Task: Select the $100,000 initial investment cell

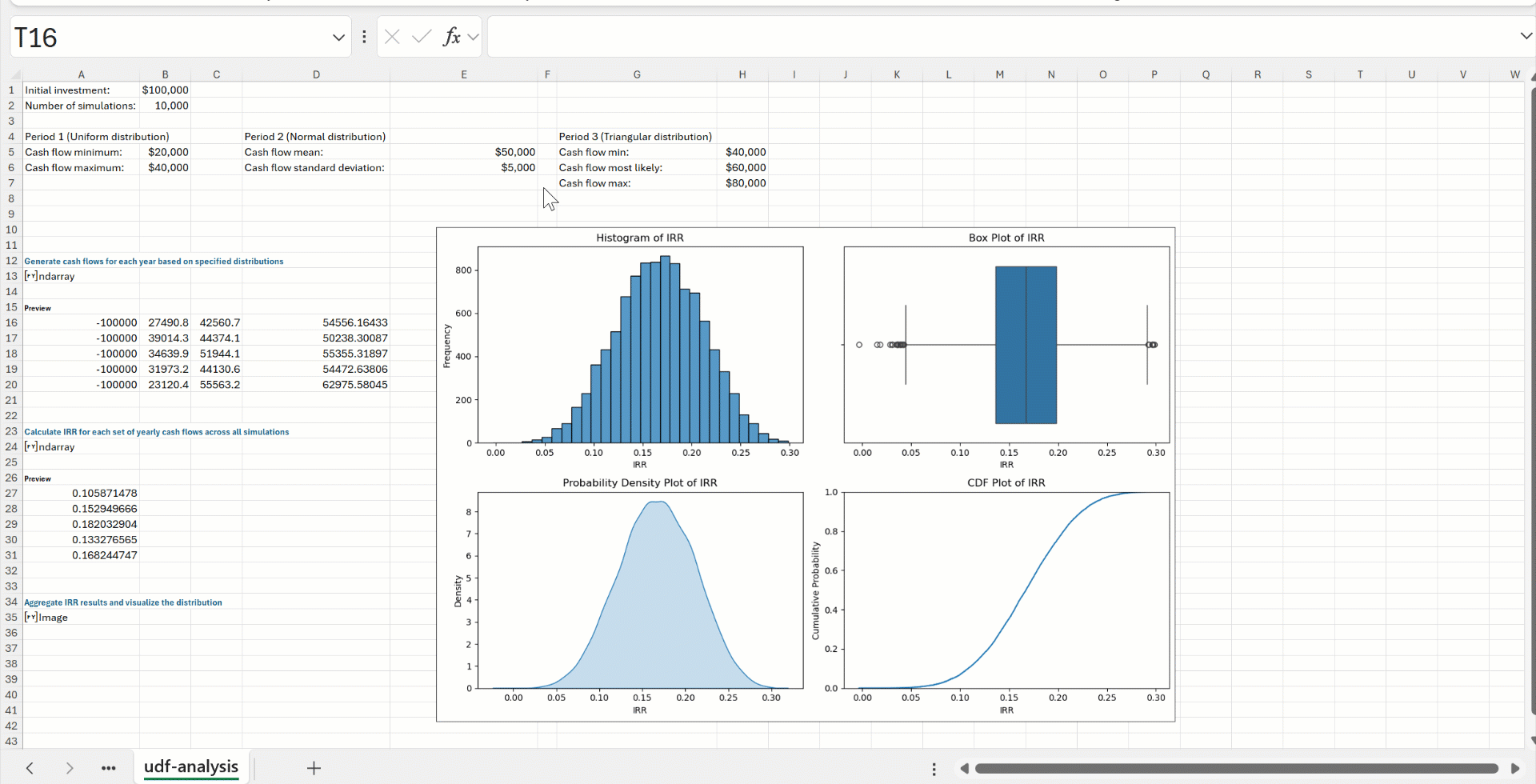Action: (x=165, y=90)
